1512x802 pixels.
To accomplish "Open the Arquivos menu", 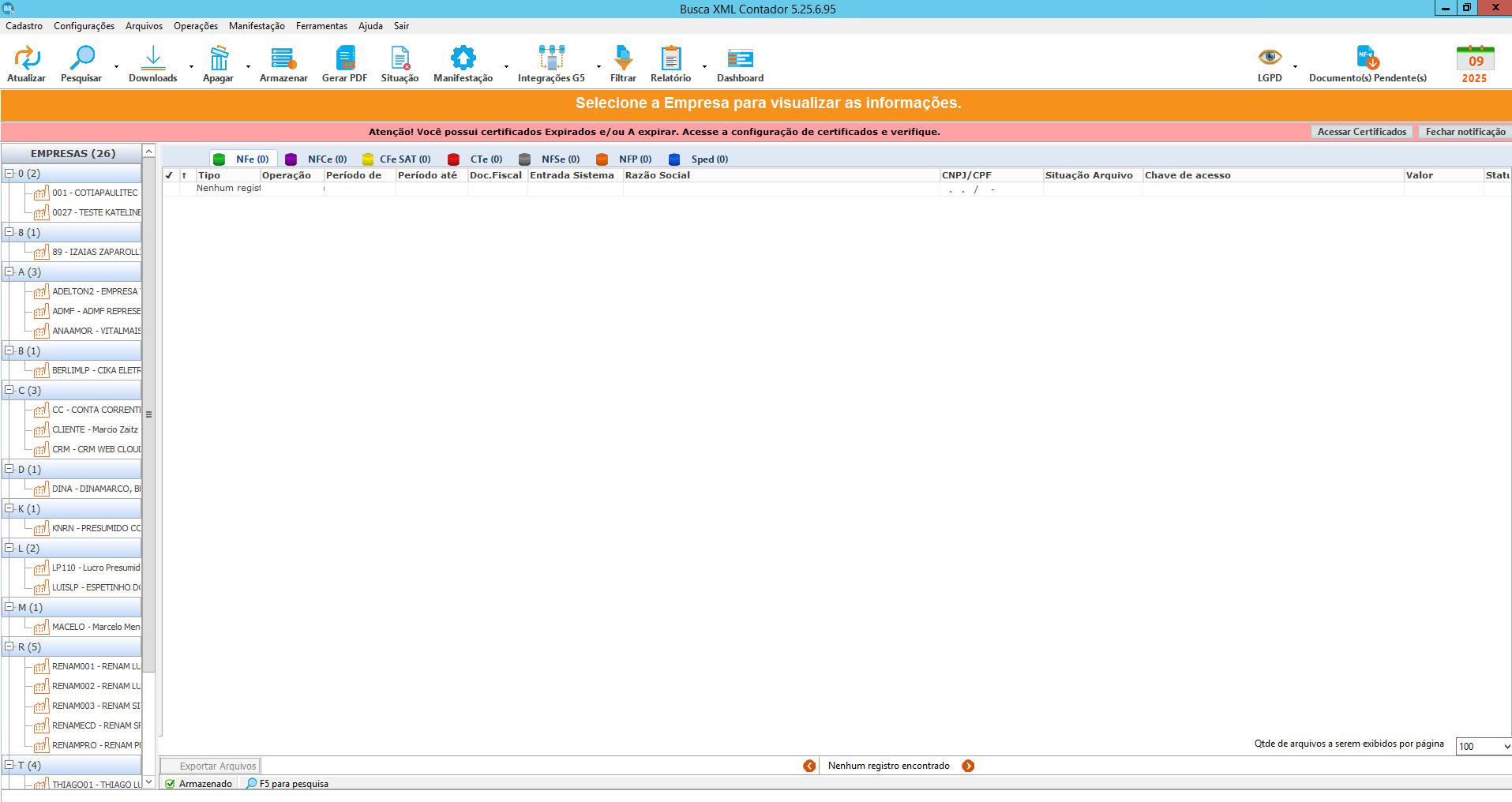I will (x=144, y=26).
